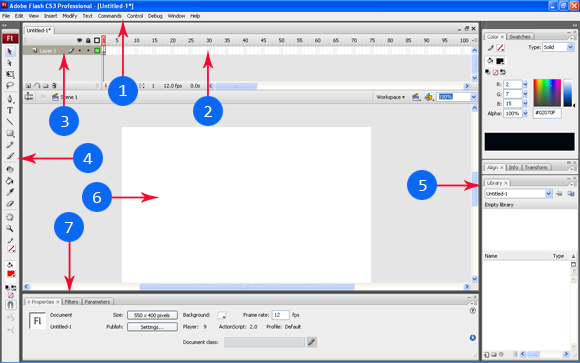Click Insert Layer icon below timeline layers

coord(28,86)
